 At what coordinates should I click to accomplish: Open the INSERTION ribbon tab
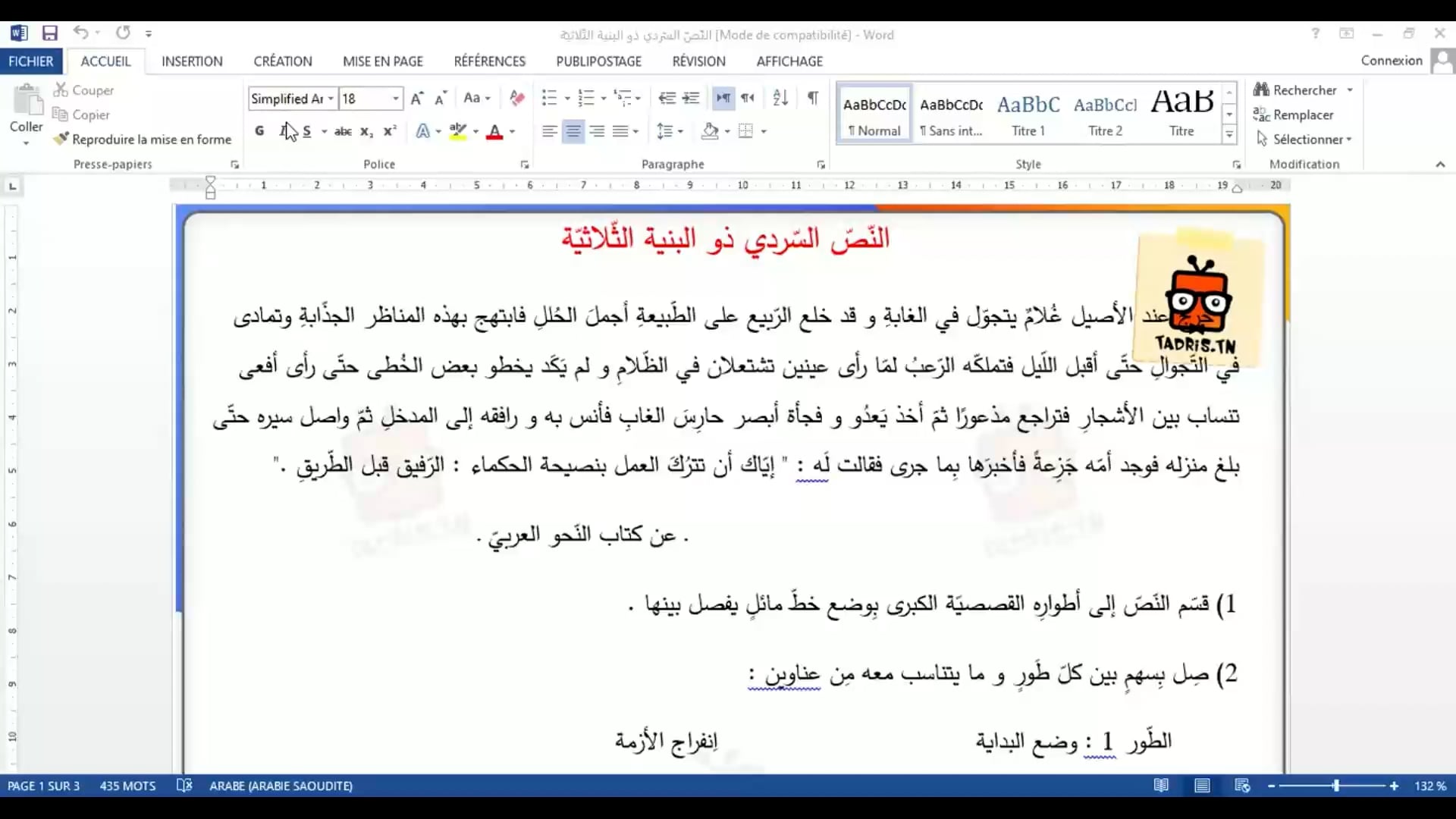tap(192, 61)
